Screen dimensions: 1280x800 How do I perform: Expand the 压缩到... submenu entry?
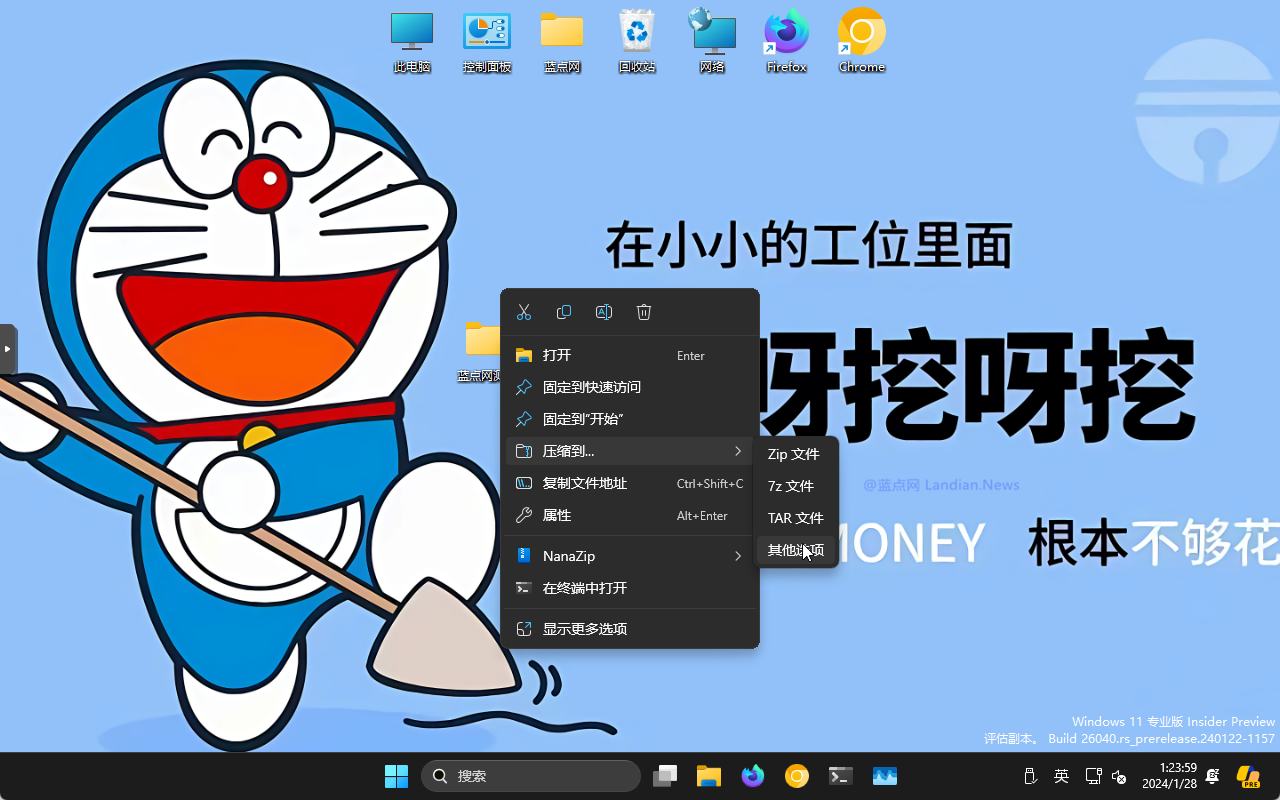(x=630, y=451)
